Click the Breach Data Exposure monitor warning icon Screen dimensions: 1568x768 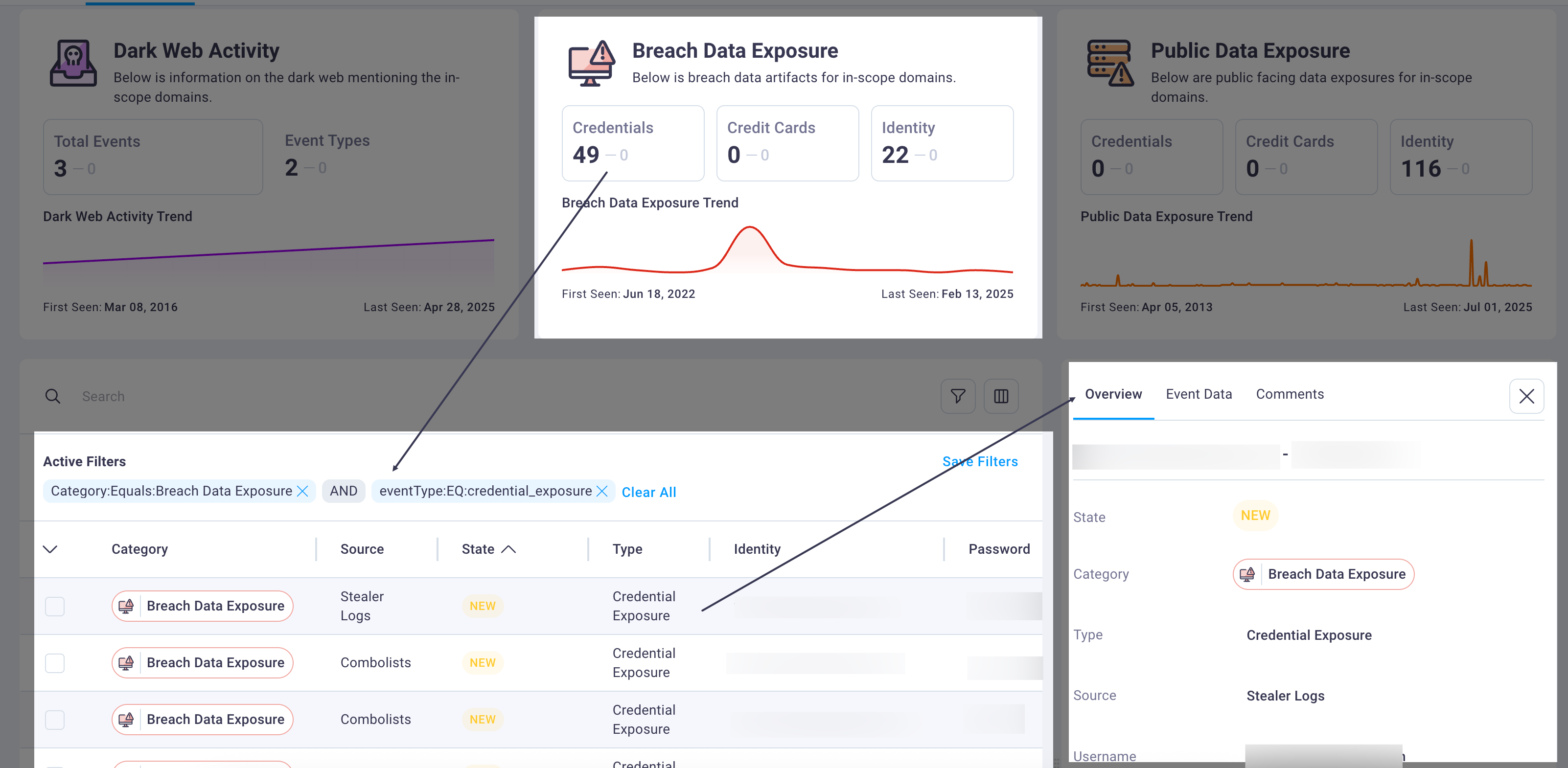point(592,63)
